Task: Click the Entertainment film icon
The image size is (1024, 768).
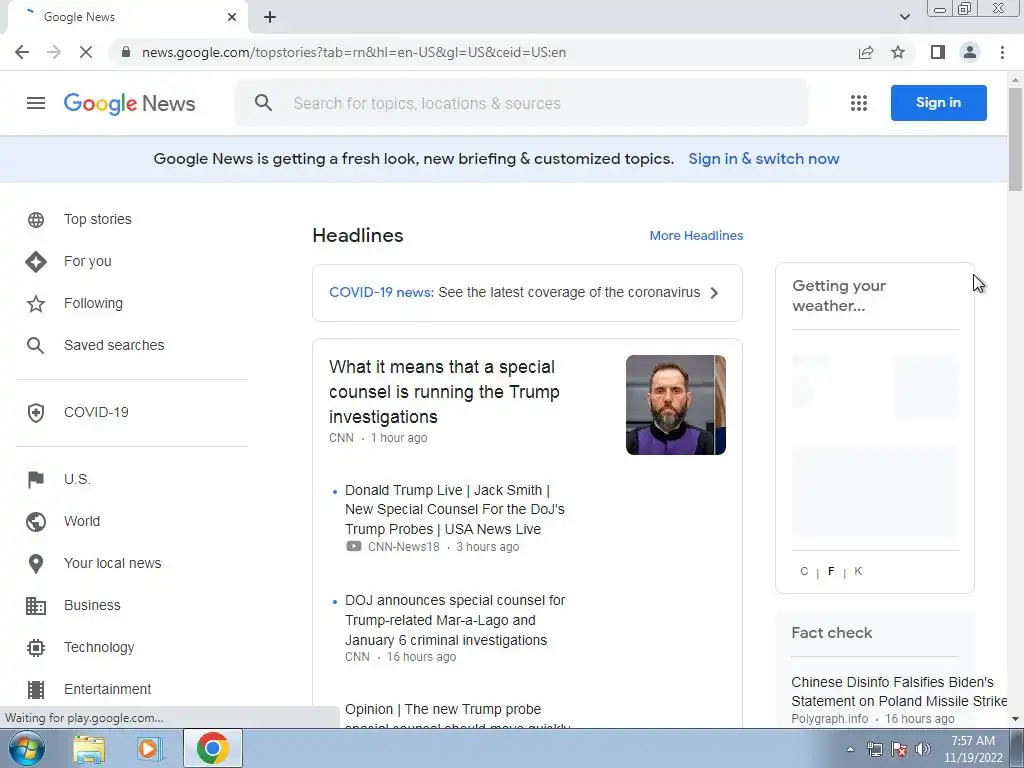Action: (36, 690)
